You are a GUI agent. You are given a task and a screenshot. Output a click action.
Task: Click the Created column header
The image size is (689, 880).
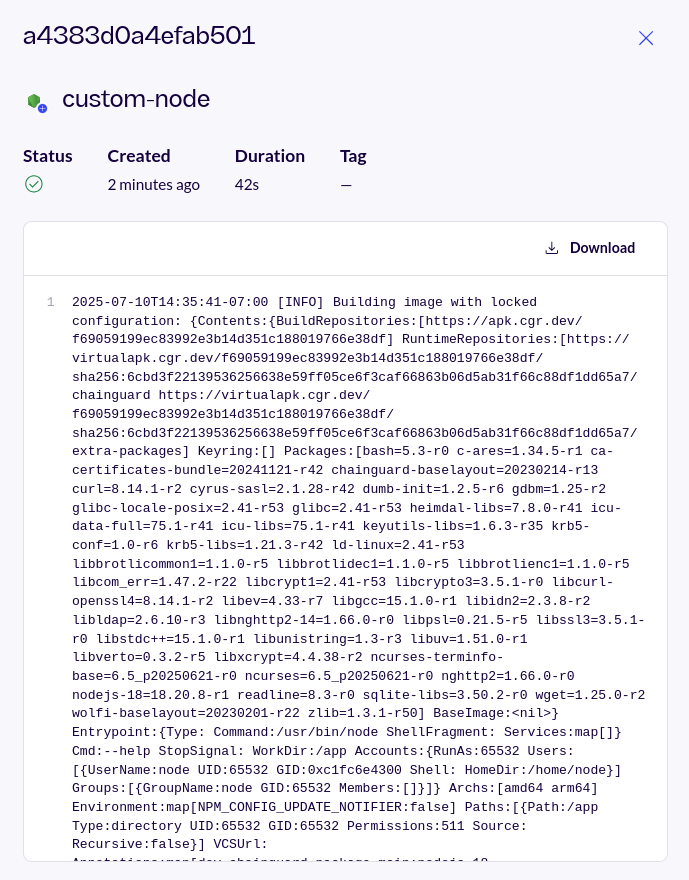(x=138, y=156)
